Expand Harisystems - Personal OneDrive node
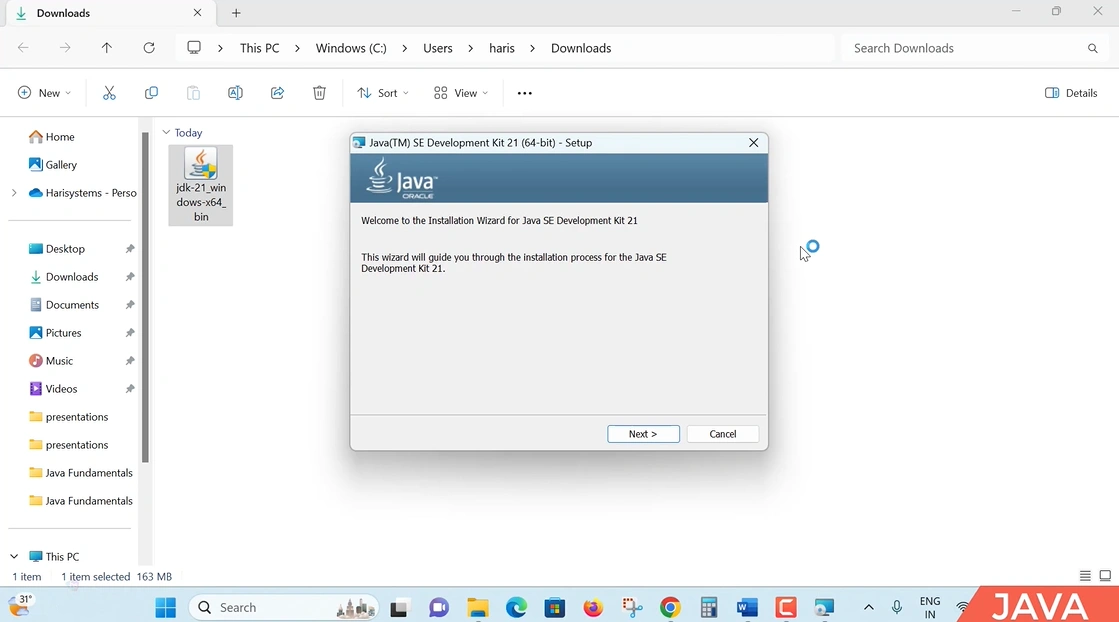Screen dimensions: 1119x622 (x=14, y=193)
